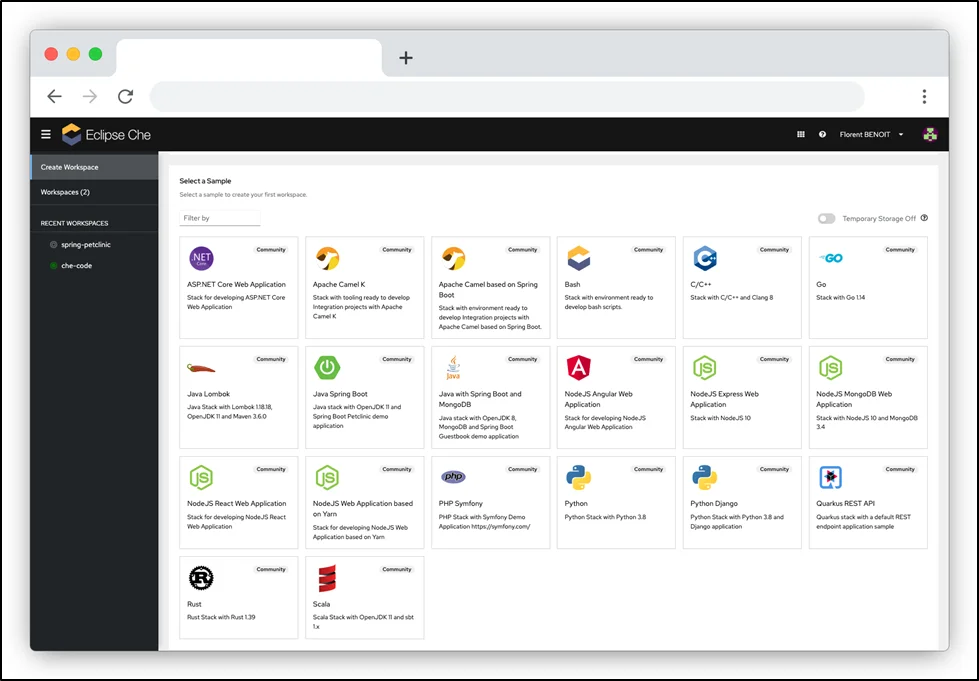The image size is (979, 681).
Task: Click the Java Lombok chili icon
Action: pos(201,368)
